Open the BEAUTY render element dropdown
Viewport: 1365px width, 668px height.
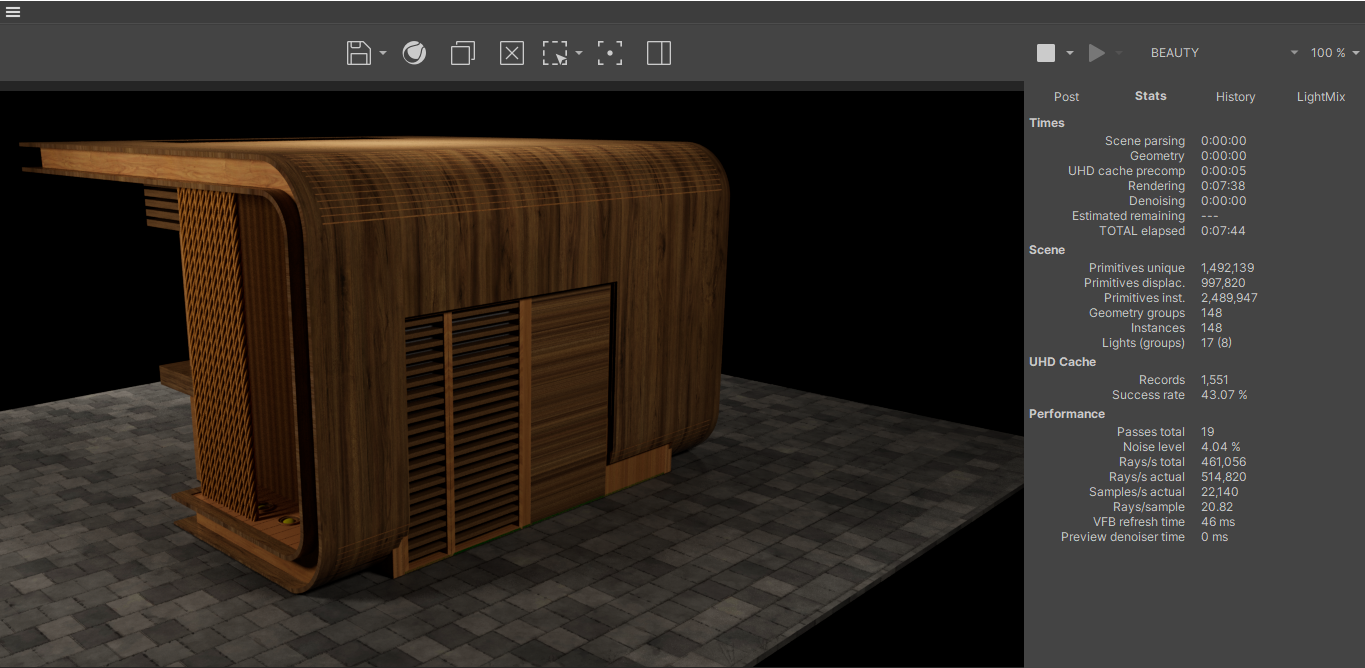[1223, 53]
